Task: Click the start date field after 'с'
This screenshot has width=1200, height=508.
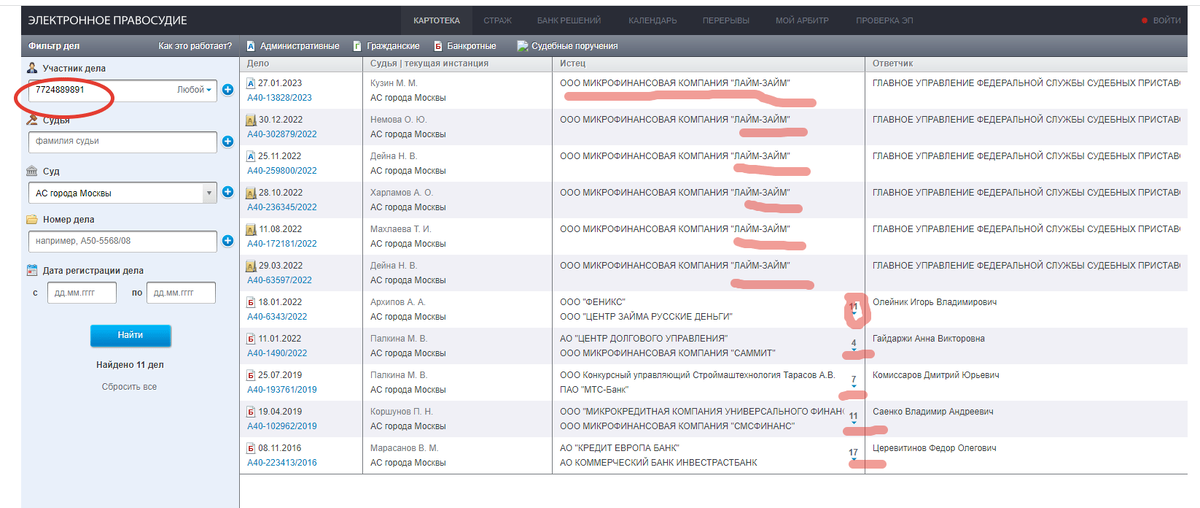Action: 82,292
